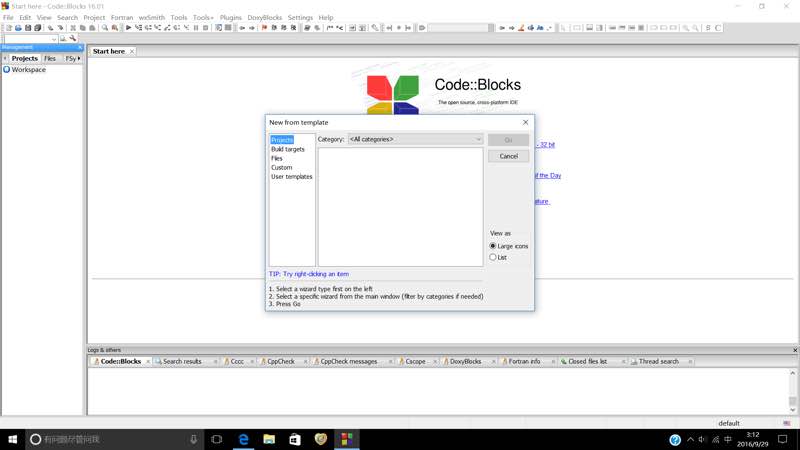This screenshot has height=450, width=800.
Task: Open the File menu
Action: click(8, 17)
